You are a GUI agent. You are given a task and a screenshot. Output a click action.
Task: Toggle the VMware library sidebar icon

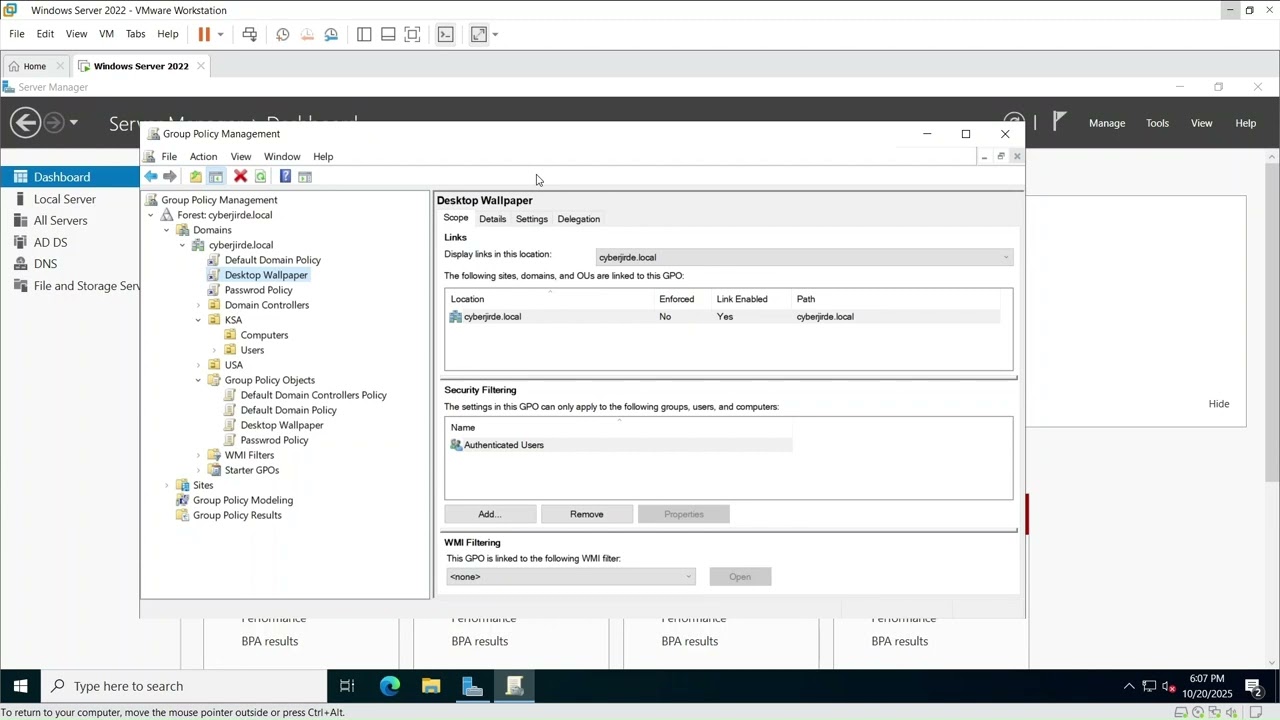click(x=364, y=34)
